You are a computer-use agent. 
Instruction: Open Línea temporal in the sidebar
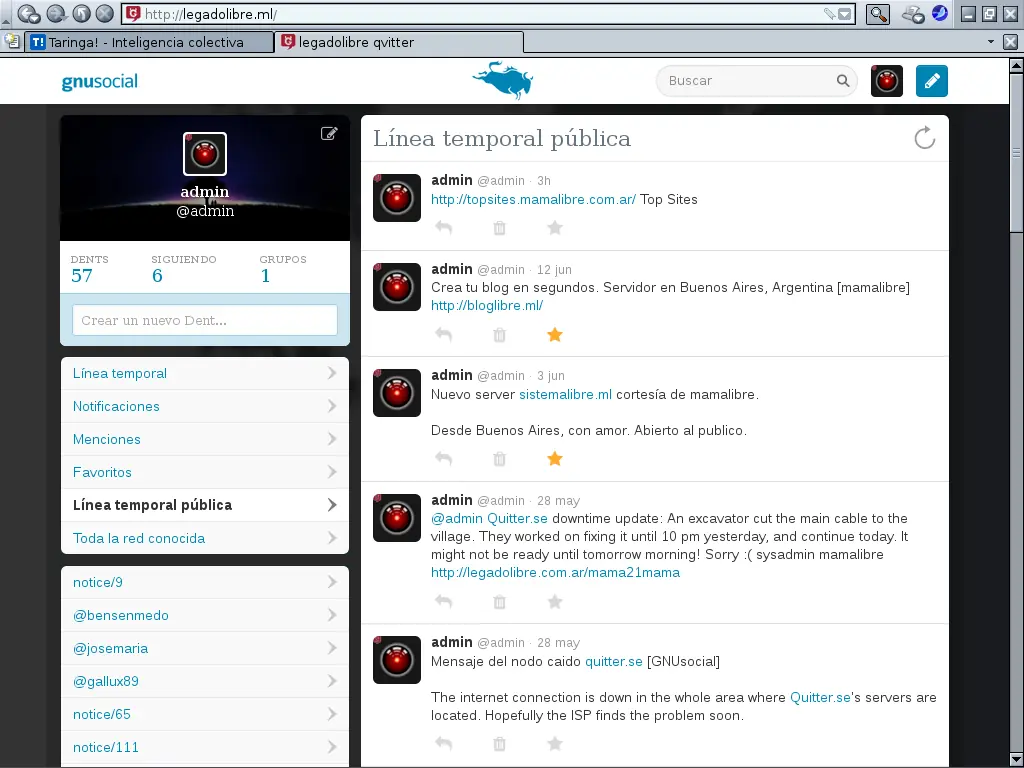tap(205, 374)
